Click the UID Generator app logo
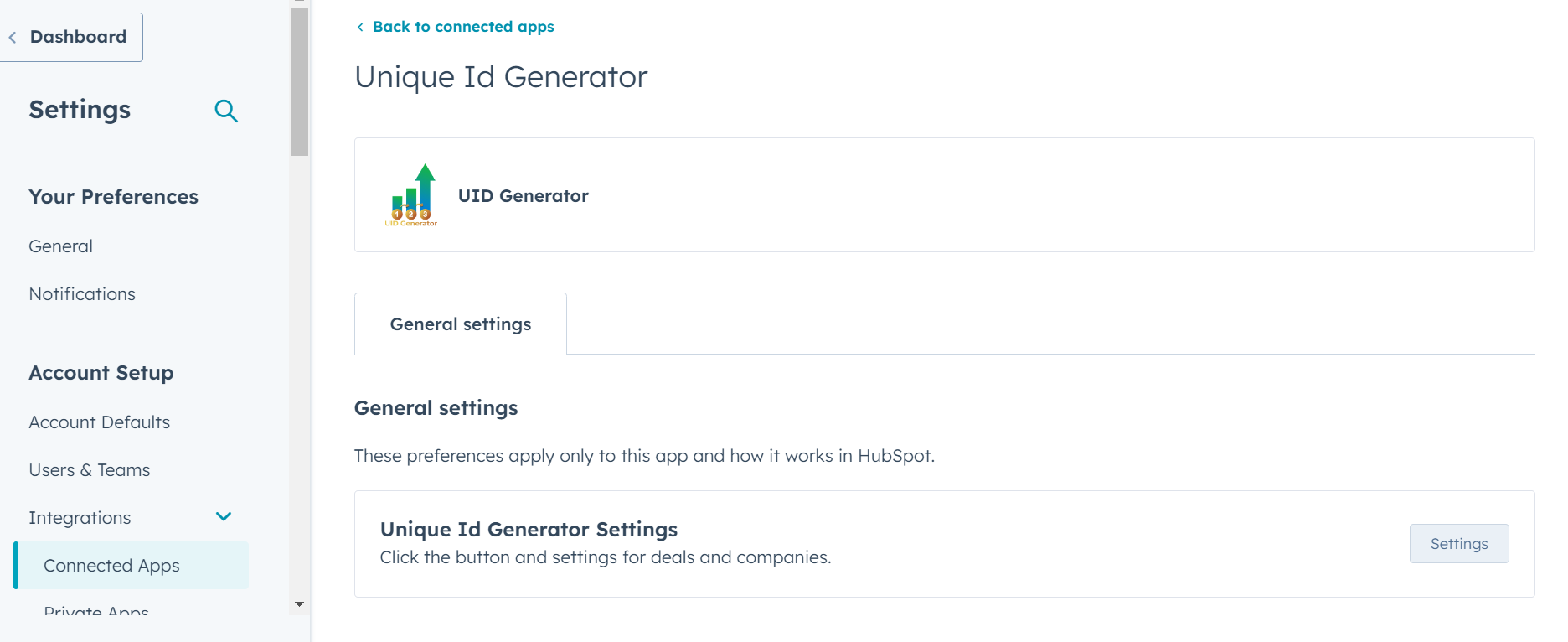 [x=411, y=195]
